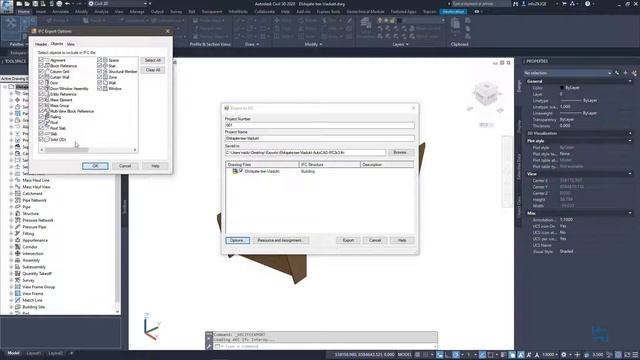This screenshot has height=360, width=640.
Task: Click the Color ByLayer swatch in Properties
Action: click(562, 88)
